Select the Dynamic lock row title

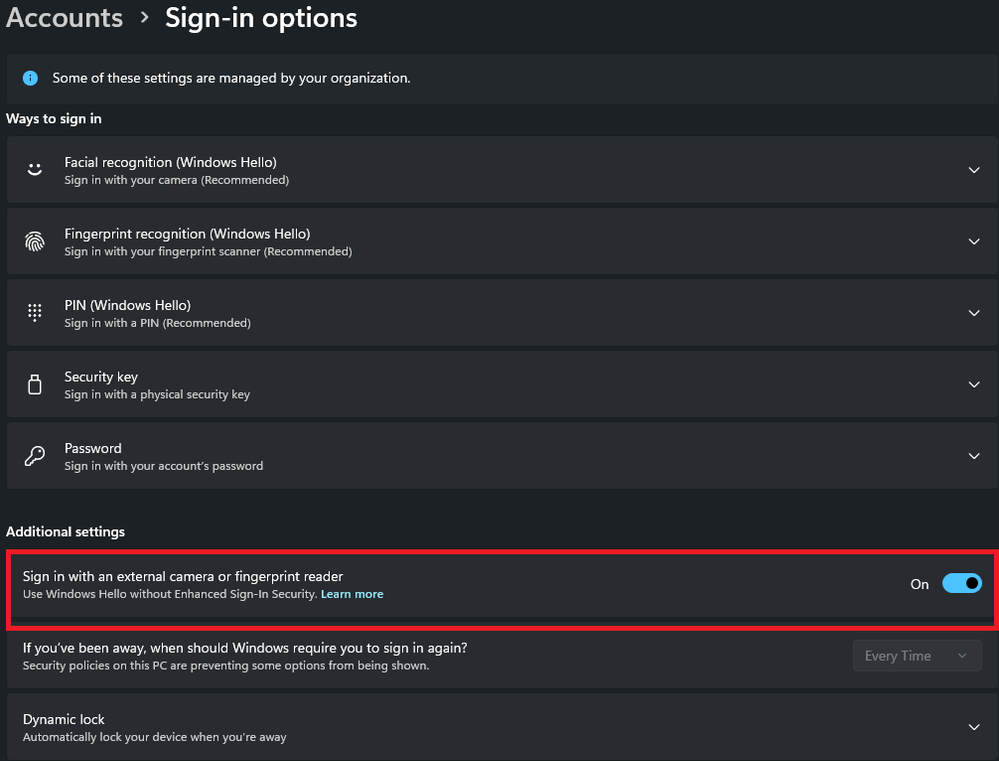point(64,719)
